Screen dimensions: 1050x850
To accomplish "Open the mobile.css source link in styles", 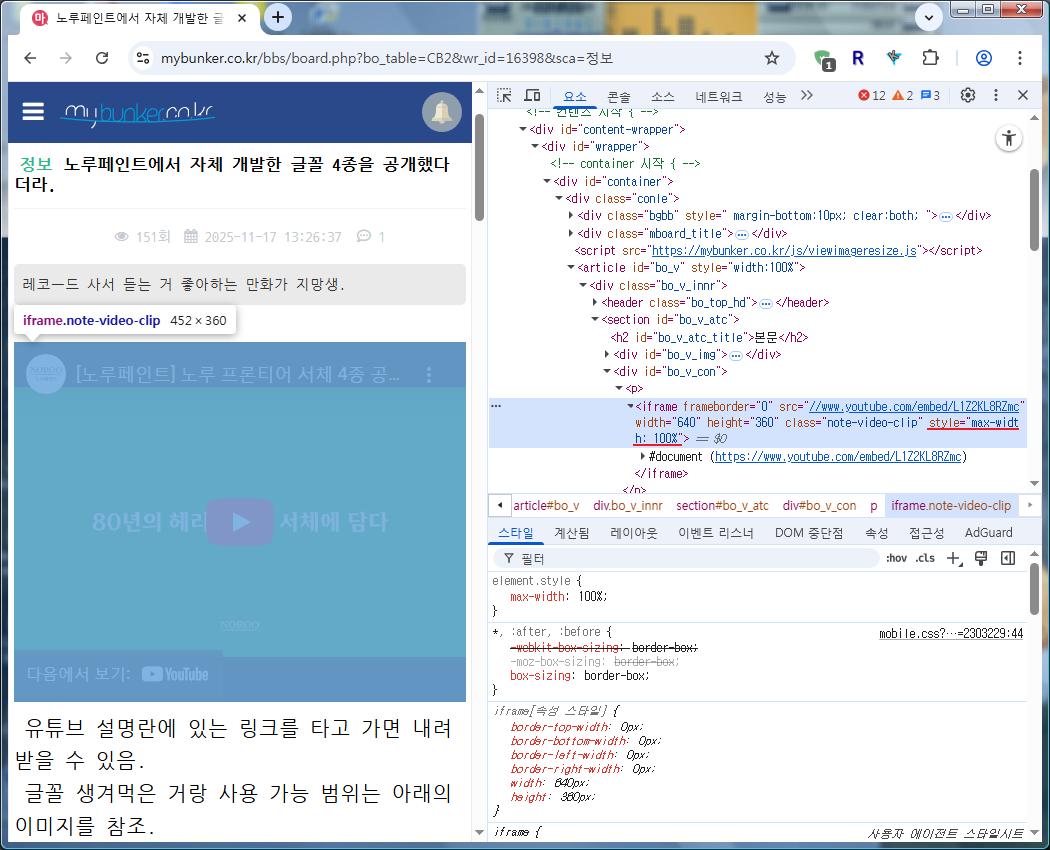I will [x=950, y=634].
